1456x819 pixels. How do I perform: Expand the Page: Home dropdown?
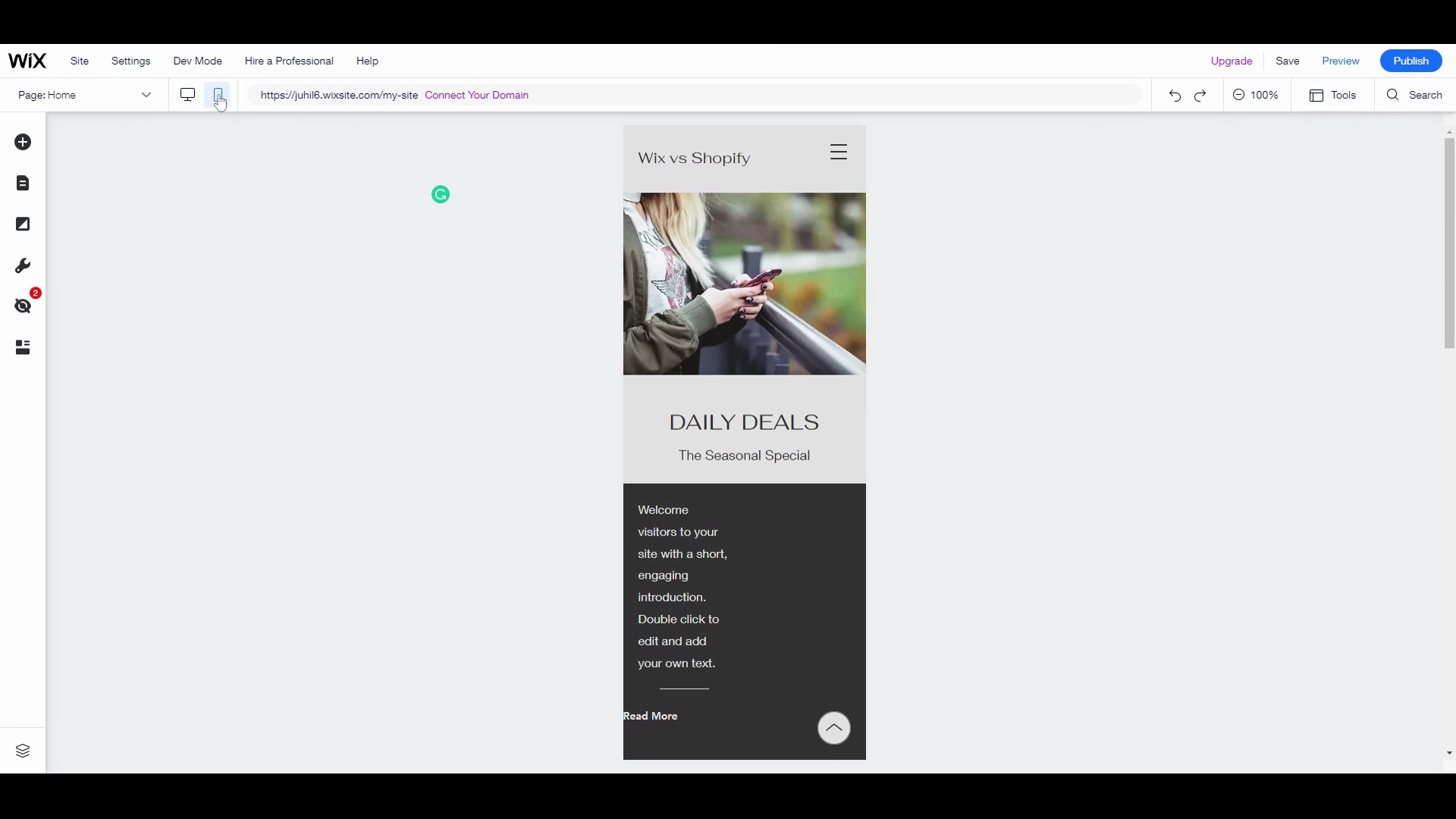tap(84, 95)
